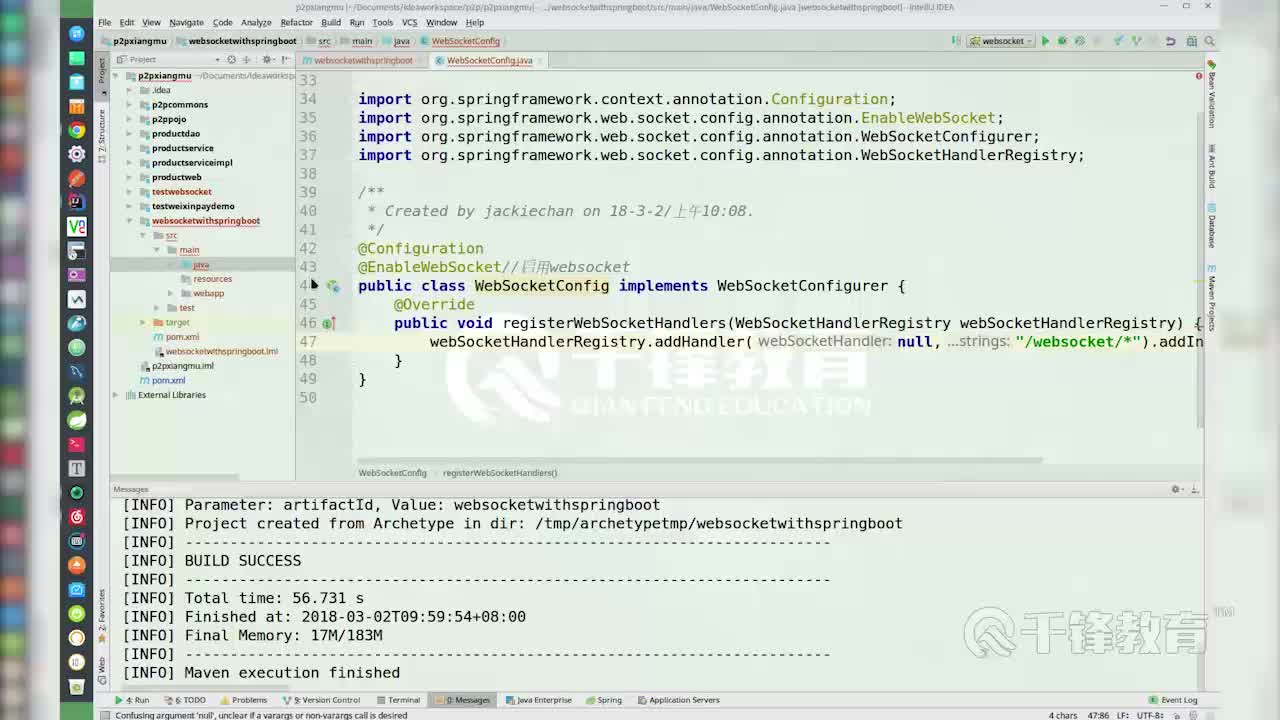Open Search Everywhere with magnifier icon

pyautogui.click(x=1209, y=41)
